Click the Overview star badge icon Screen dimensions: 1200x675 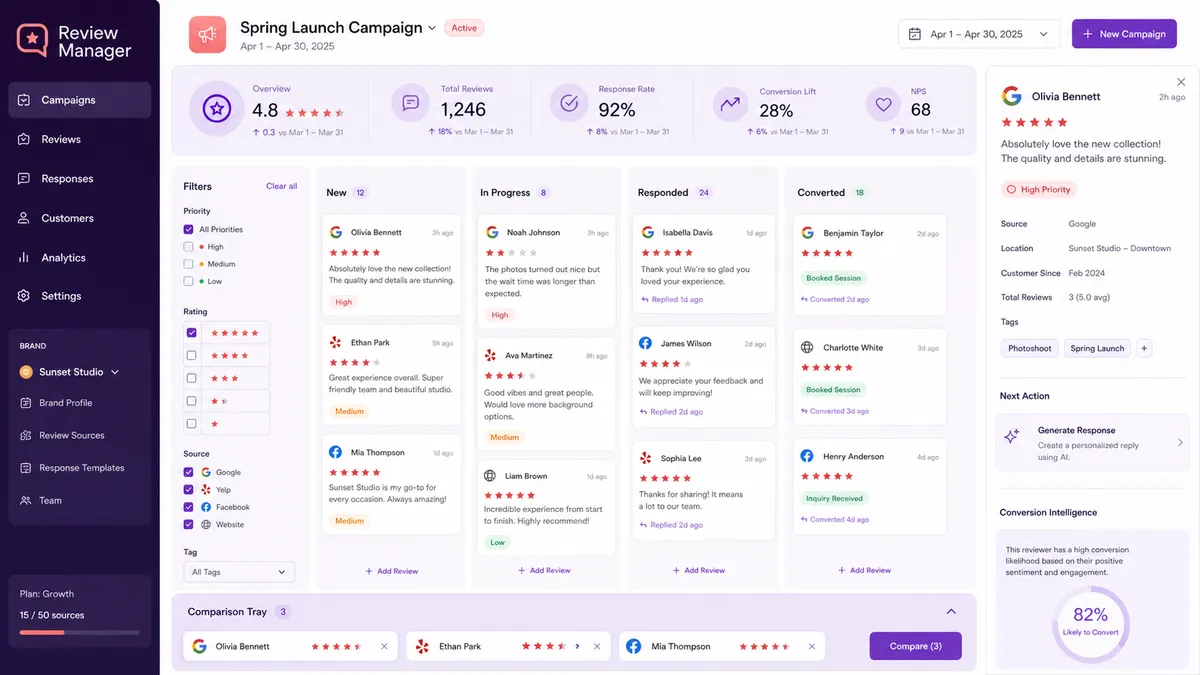215,107
